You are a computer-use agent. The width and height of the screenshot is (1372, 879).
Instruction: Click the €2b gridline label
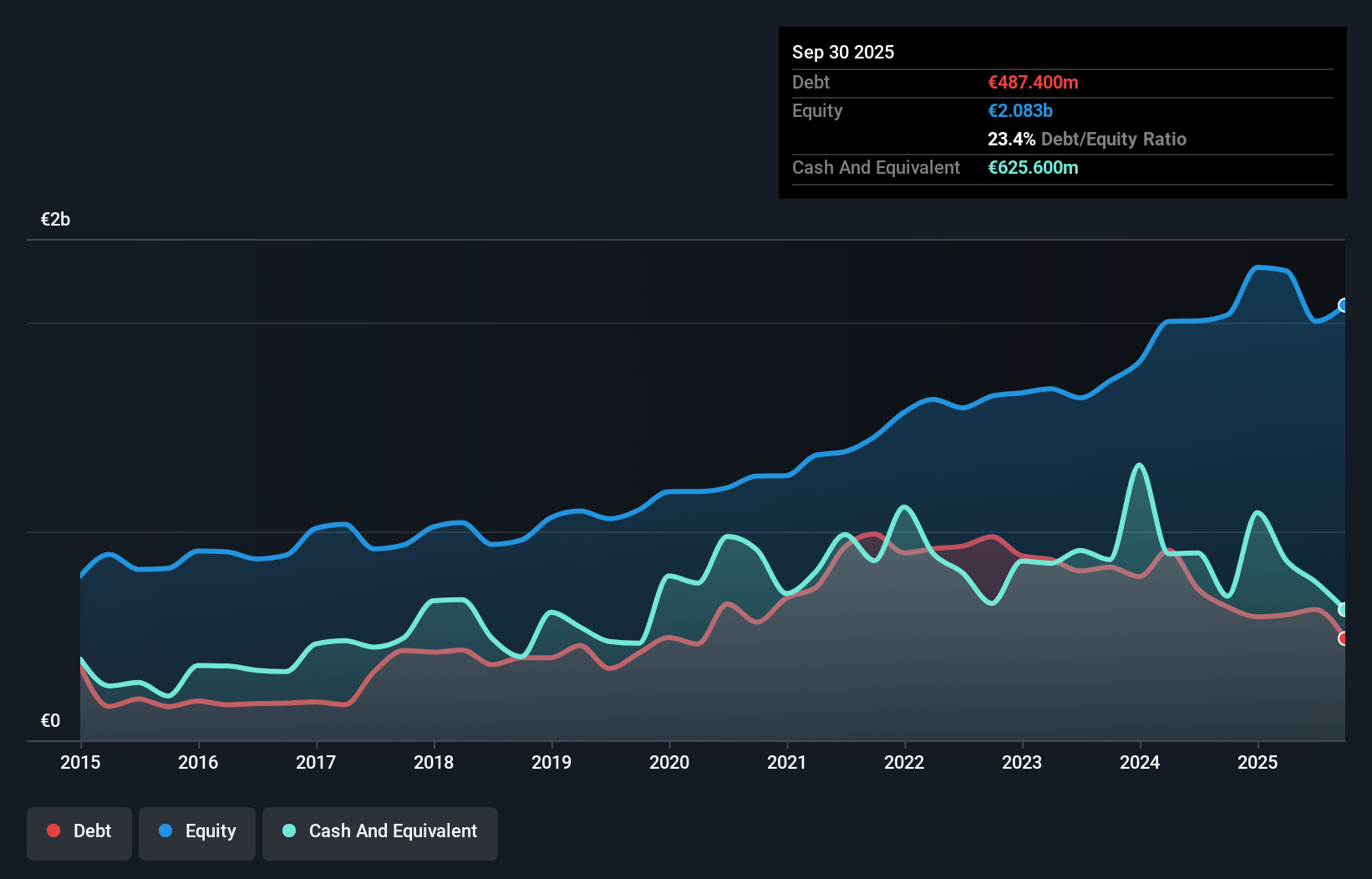(x=55, y=219)
